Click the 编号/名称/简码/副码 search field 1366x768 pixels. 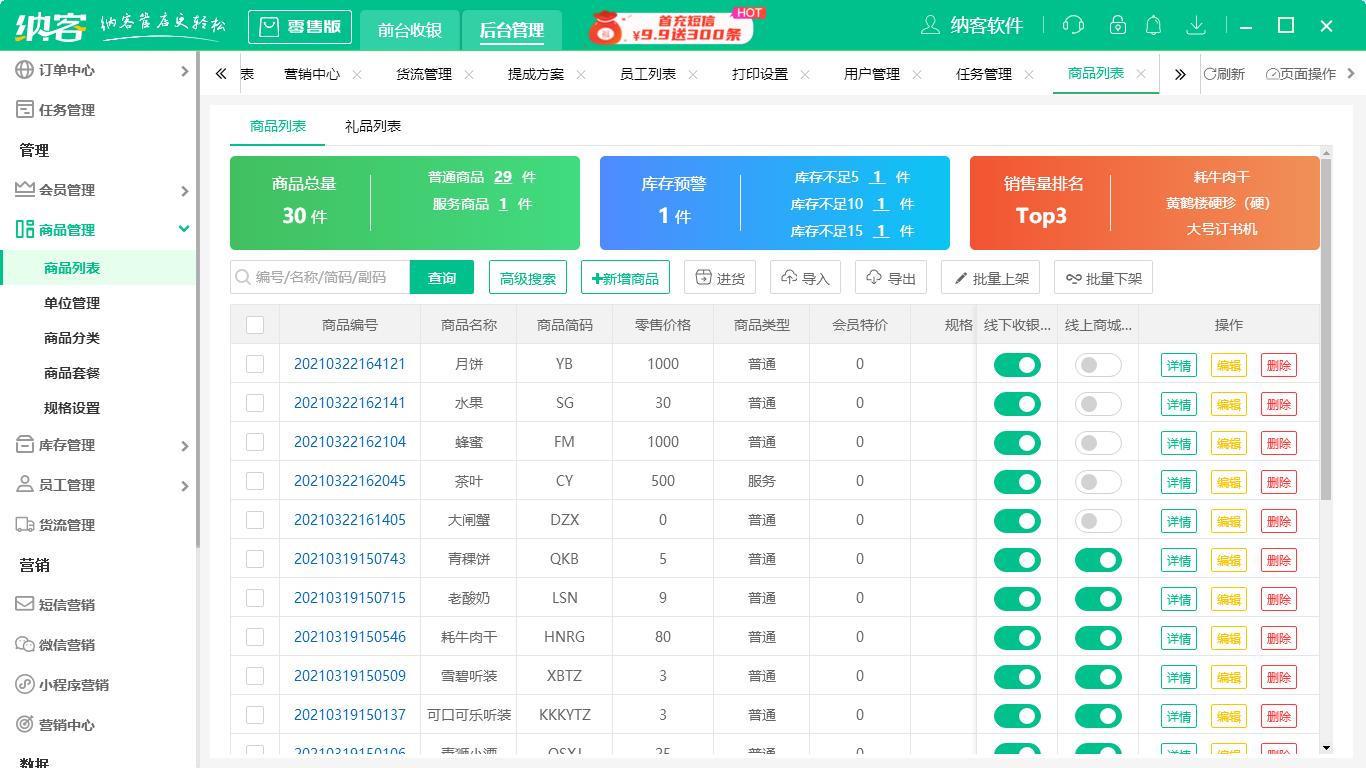point(320,277)
